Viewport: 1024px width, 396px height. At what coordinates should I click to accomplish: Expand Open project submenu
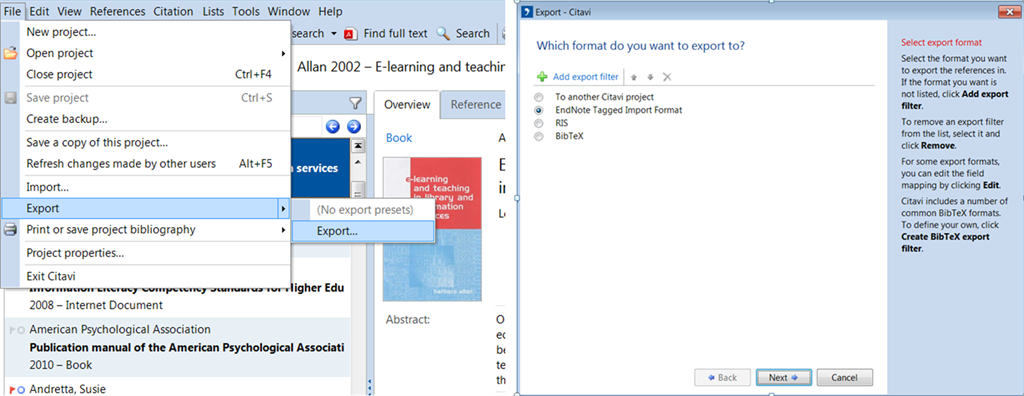point(146,54)
